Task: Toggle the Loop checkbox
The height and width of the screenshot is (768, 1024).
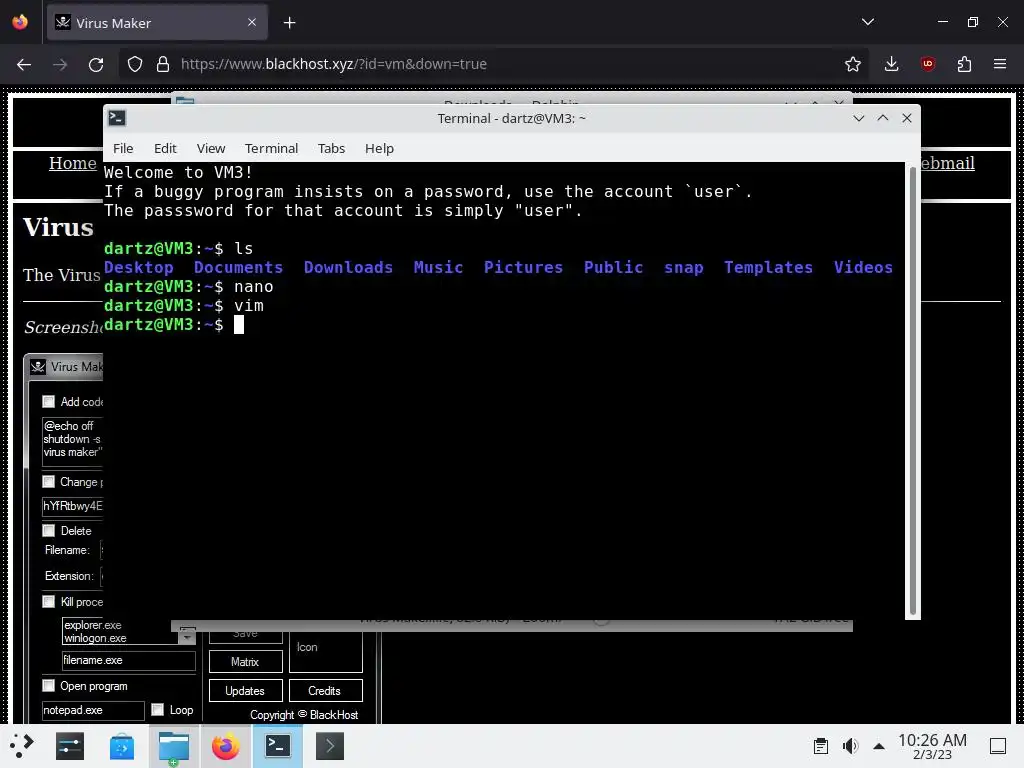Action: click(157, 709)
